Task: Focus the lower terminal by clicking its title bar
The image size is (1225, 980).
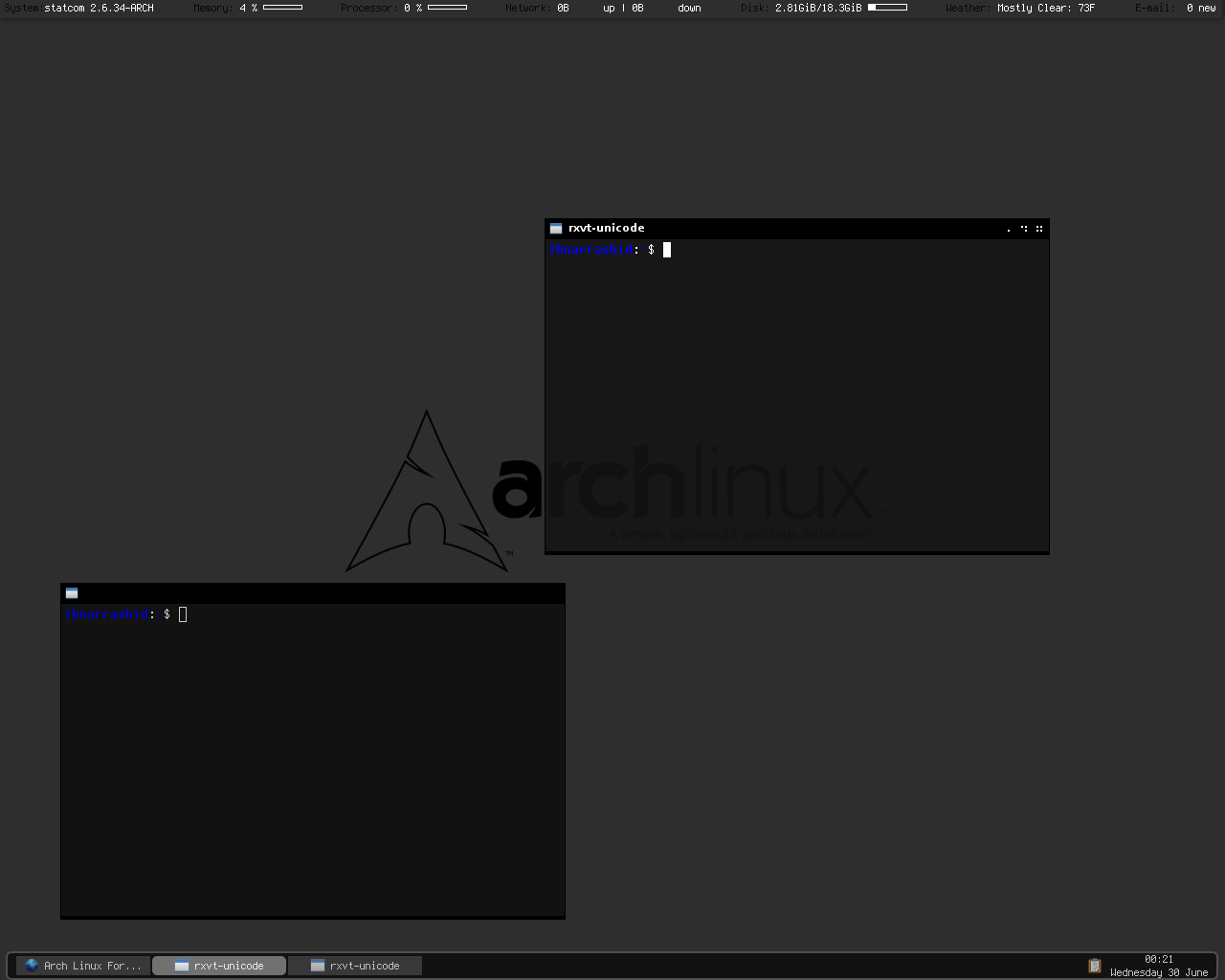Action: pyautogui.click(x=313, y=593)
